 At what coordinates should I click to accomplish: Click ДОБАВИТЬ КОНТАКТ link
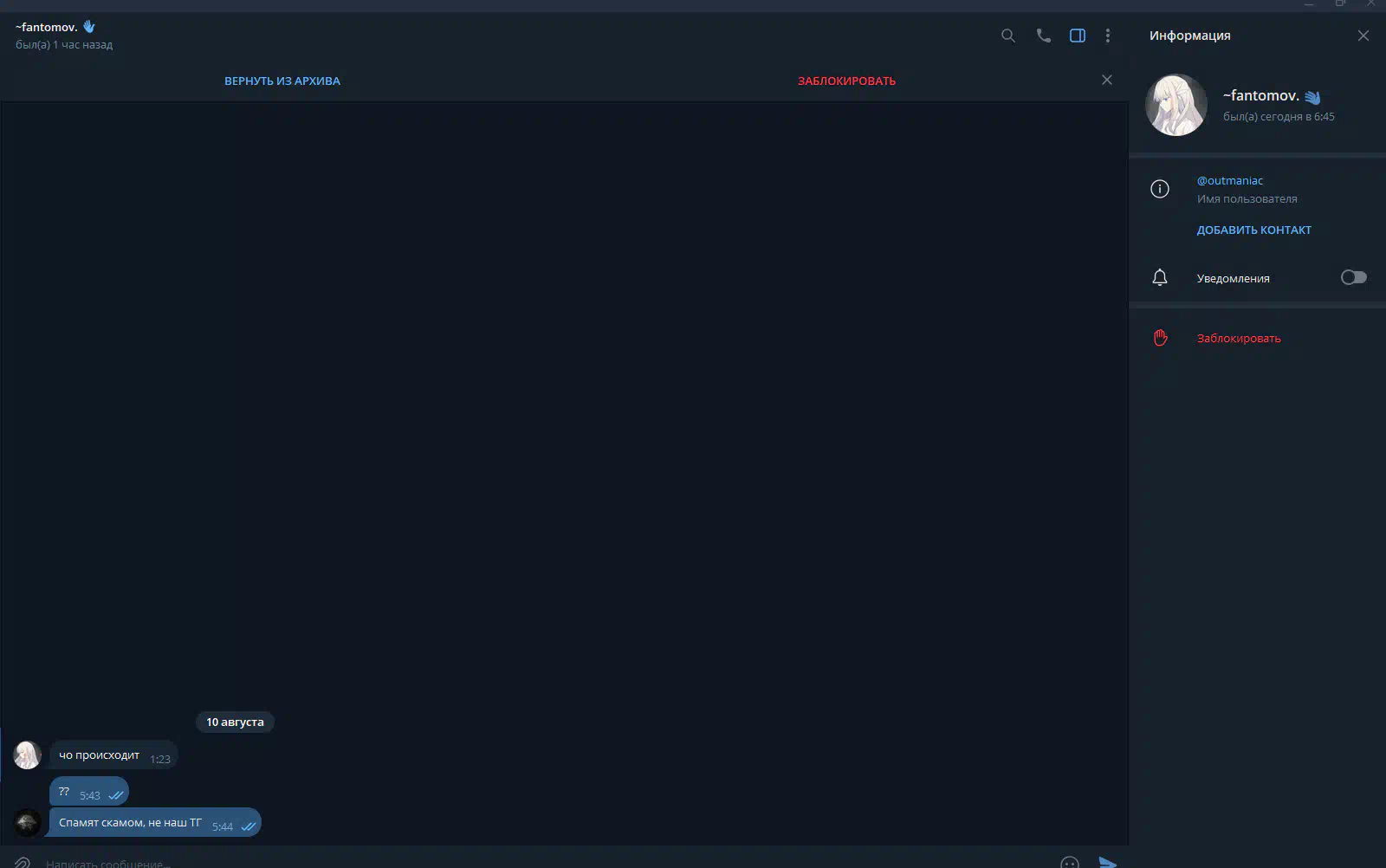click(x=1253, y=230)
